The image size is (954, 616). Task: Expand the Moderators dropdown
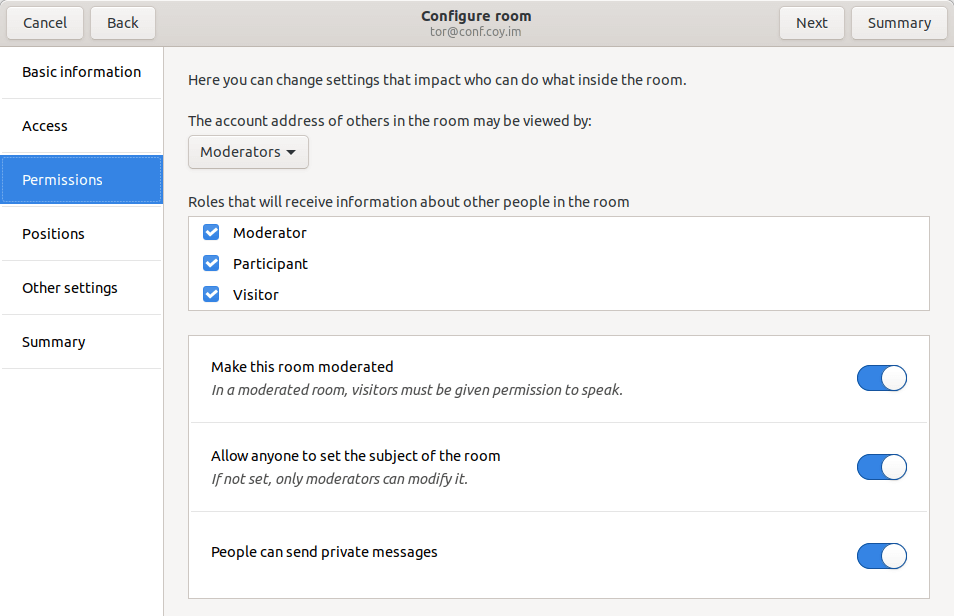(248, 152)
